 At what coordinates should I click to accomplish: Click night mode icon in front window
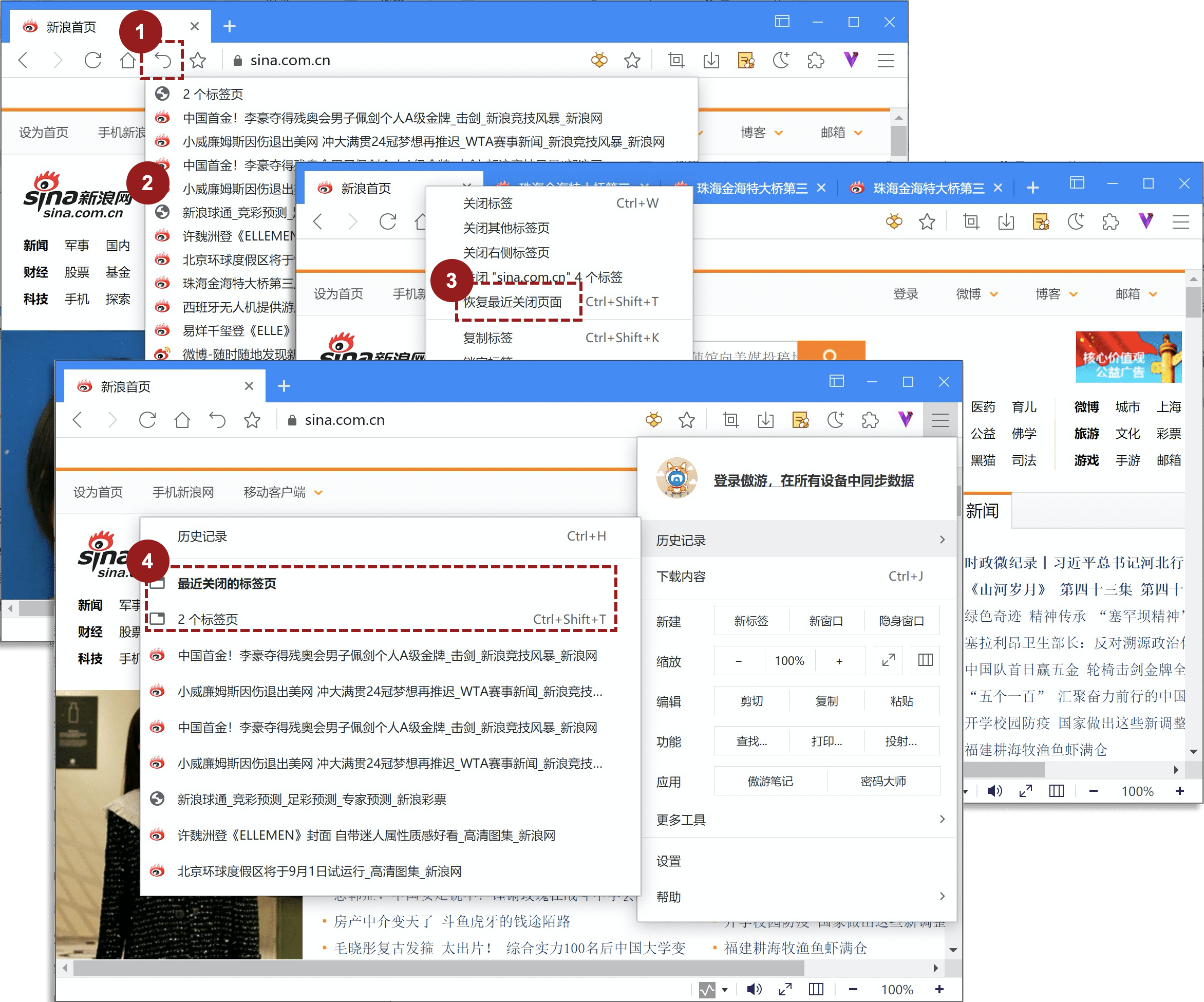(835, 420)
